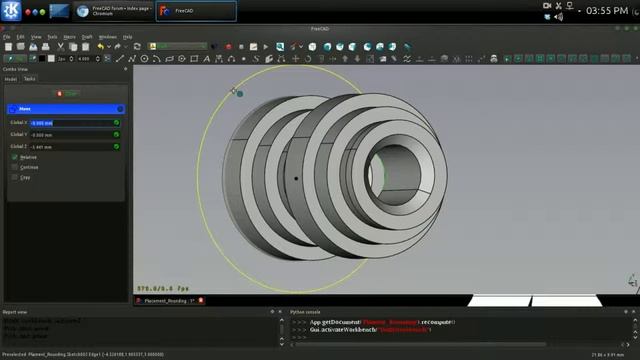Click the Close button in task panel
The height and width of the screenshot is (360, 640).
[67, 93]
